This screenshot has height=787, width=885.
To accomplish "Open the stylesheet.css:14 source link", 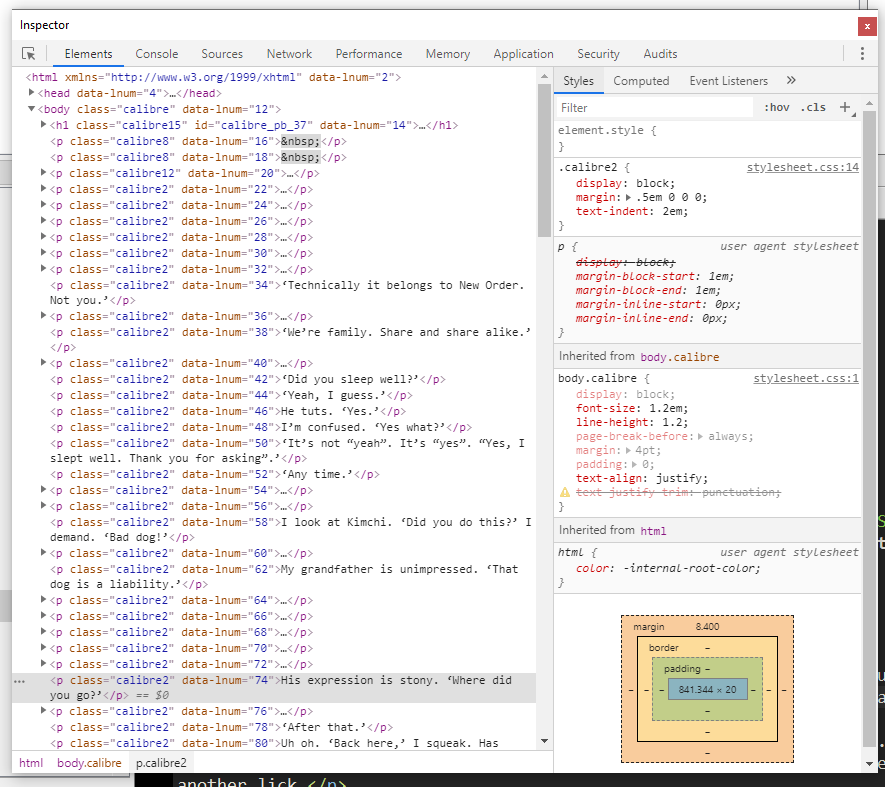I will [802, 167].
